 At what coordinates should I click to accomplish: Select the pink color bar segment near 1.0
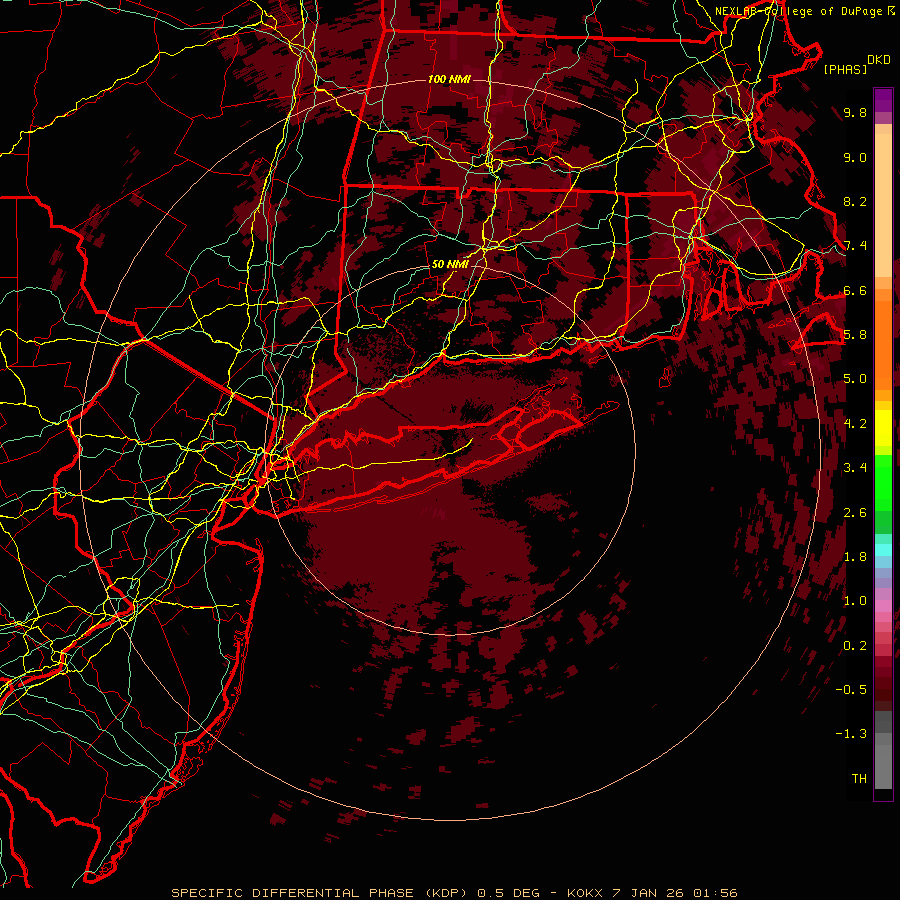point(883,606)
